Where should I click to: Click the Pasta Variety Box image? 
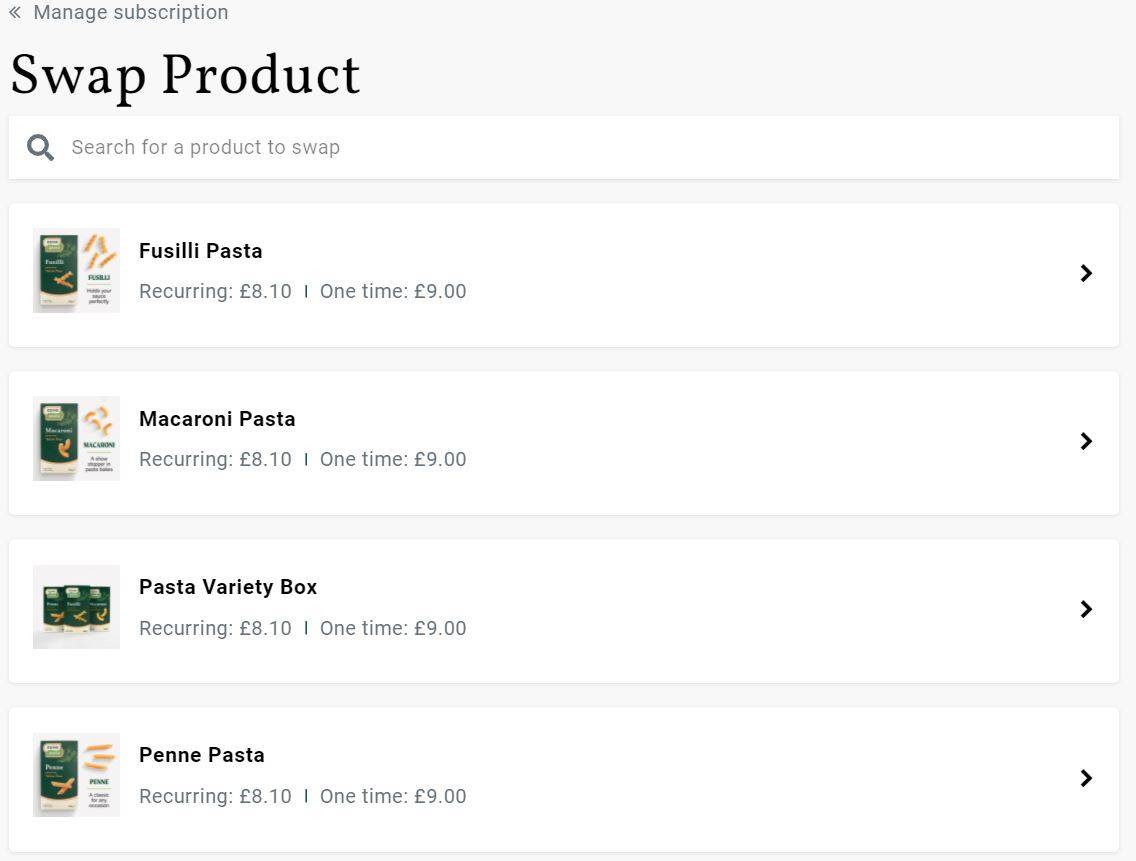tap(76, 607)
